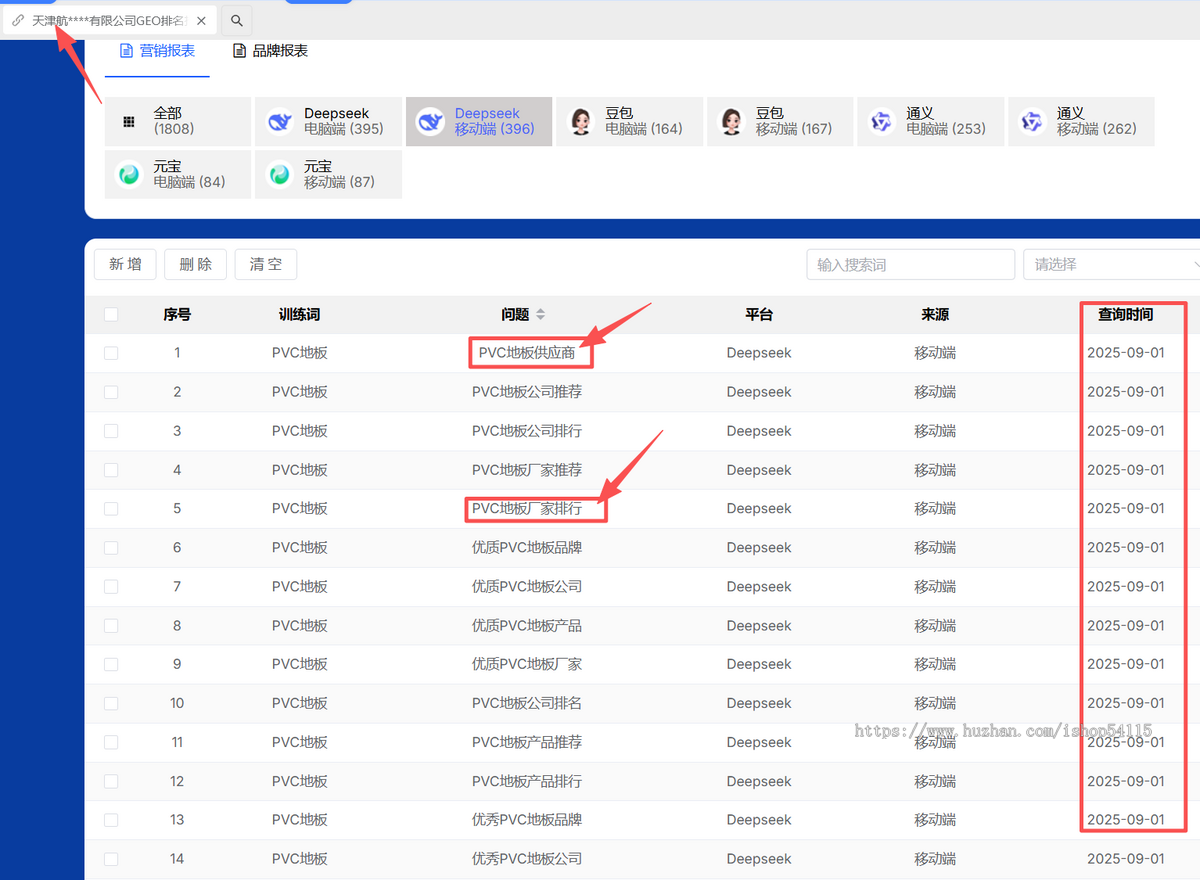Viewport: 1200px width, 880px height.
Task: Select Deepseek 电脑端 (395) filter
Action: (x=329, y=122)
